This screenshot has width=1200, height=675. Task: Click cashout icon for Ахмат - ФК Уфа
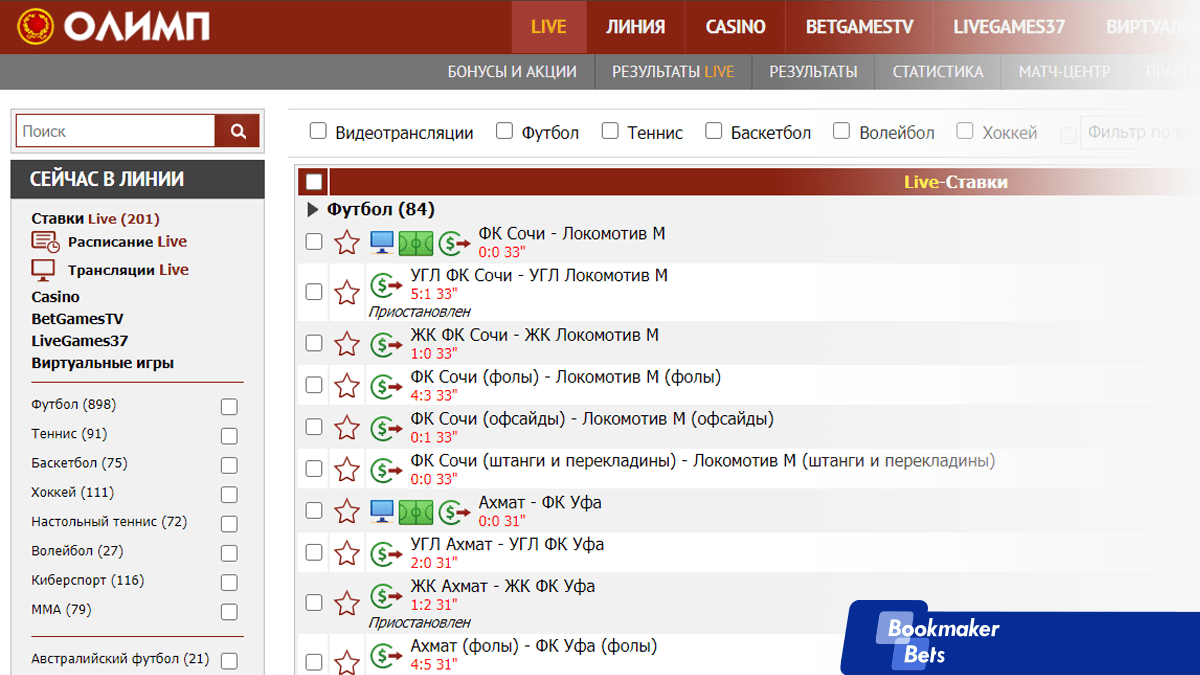455,512
